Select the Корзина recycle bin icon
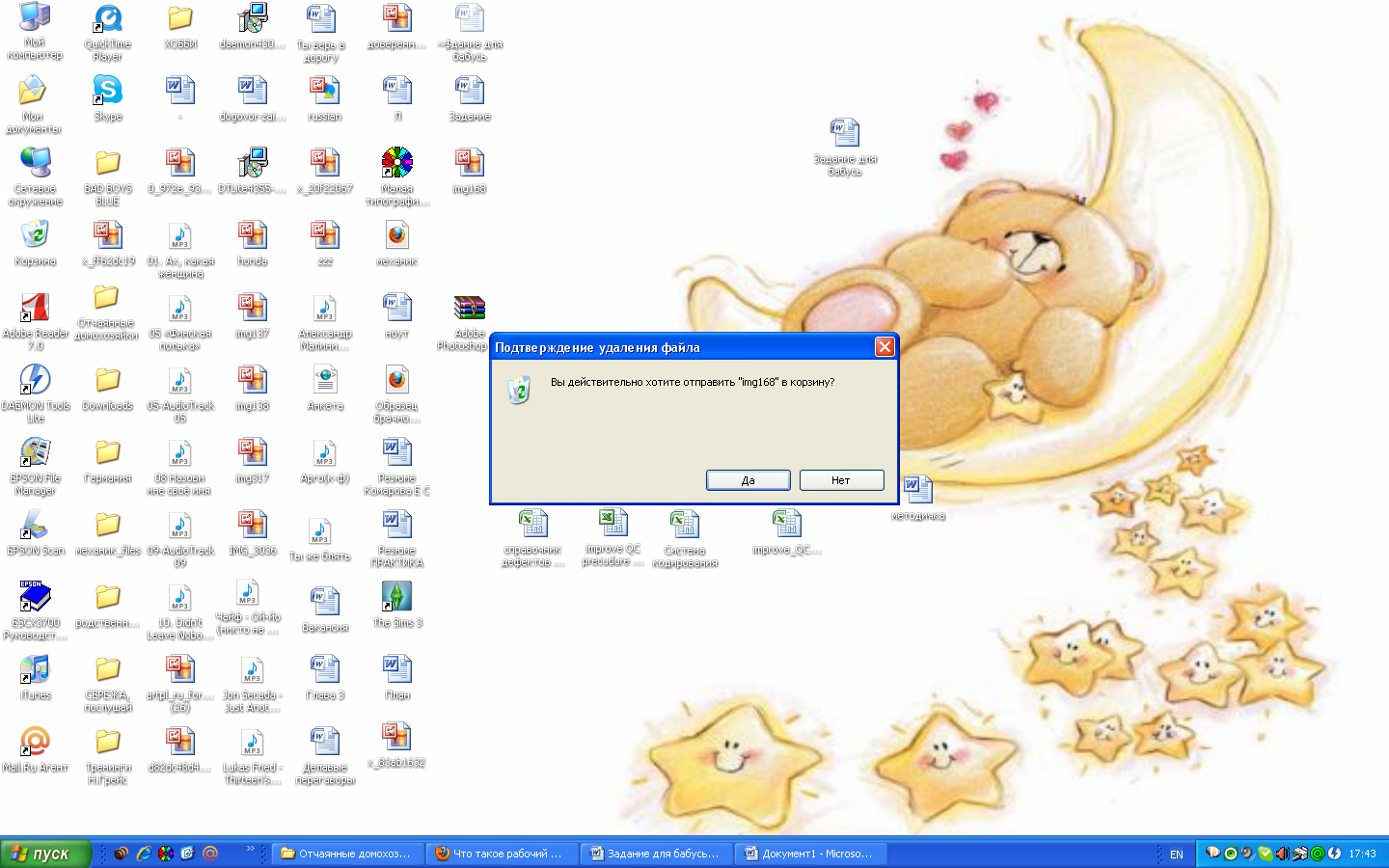Image resolution: width=1389 pixels, height=868 pixels. 36,243
